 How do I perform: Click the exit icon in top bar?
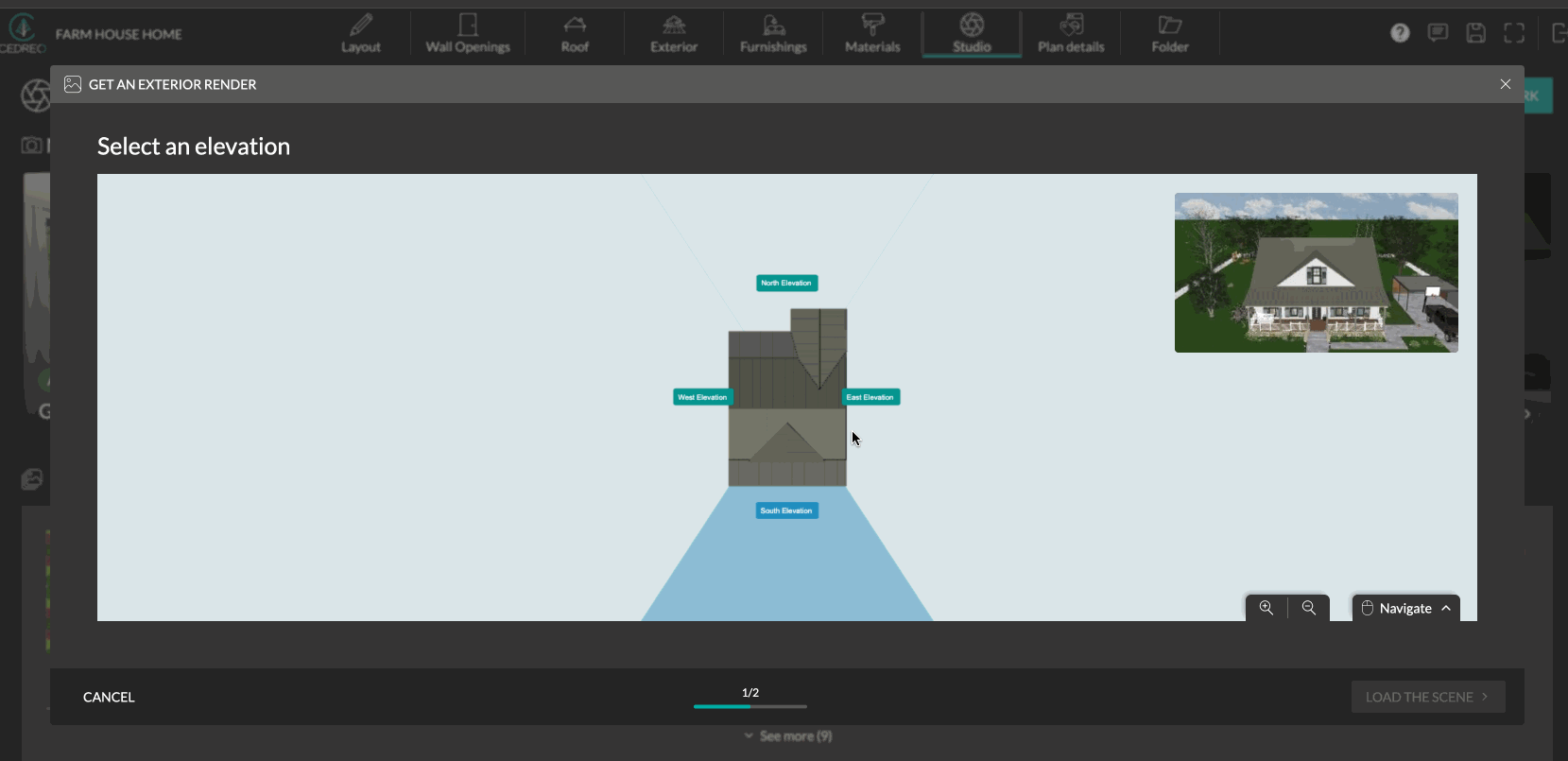(1559, 33)
